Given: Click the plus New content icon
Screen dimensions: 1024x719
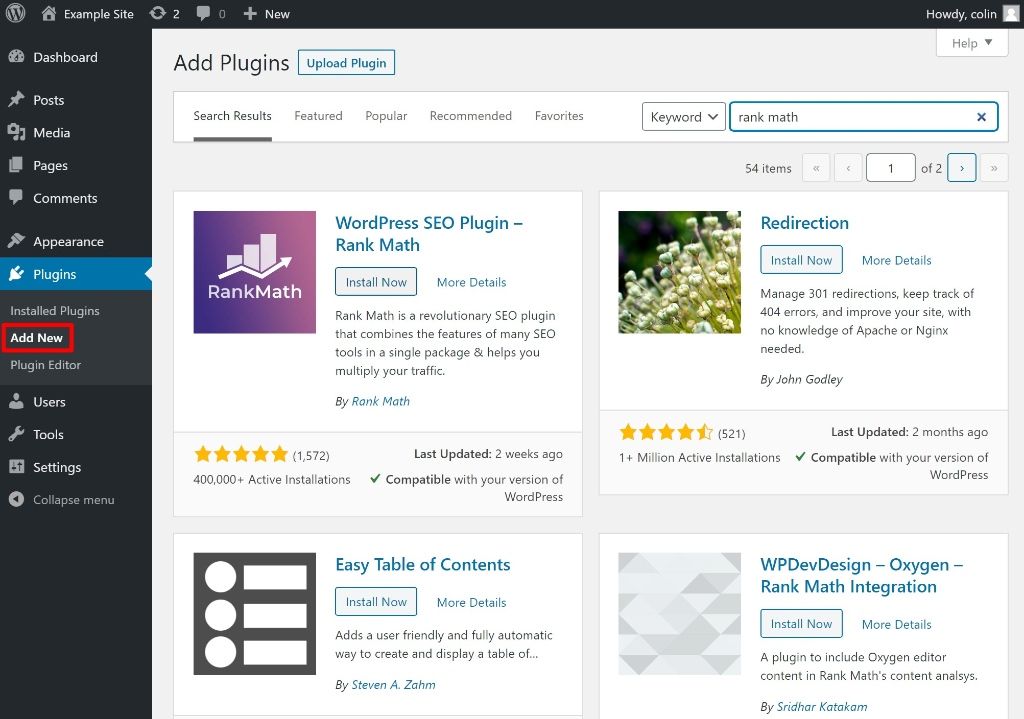Looking at the screenshot, I should pos(249,13).
